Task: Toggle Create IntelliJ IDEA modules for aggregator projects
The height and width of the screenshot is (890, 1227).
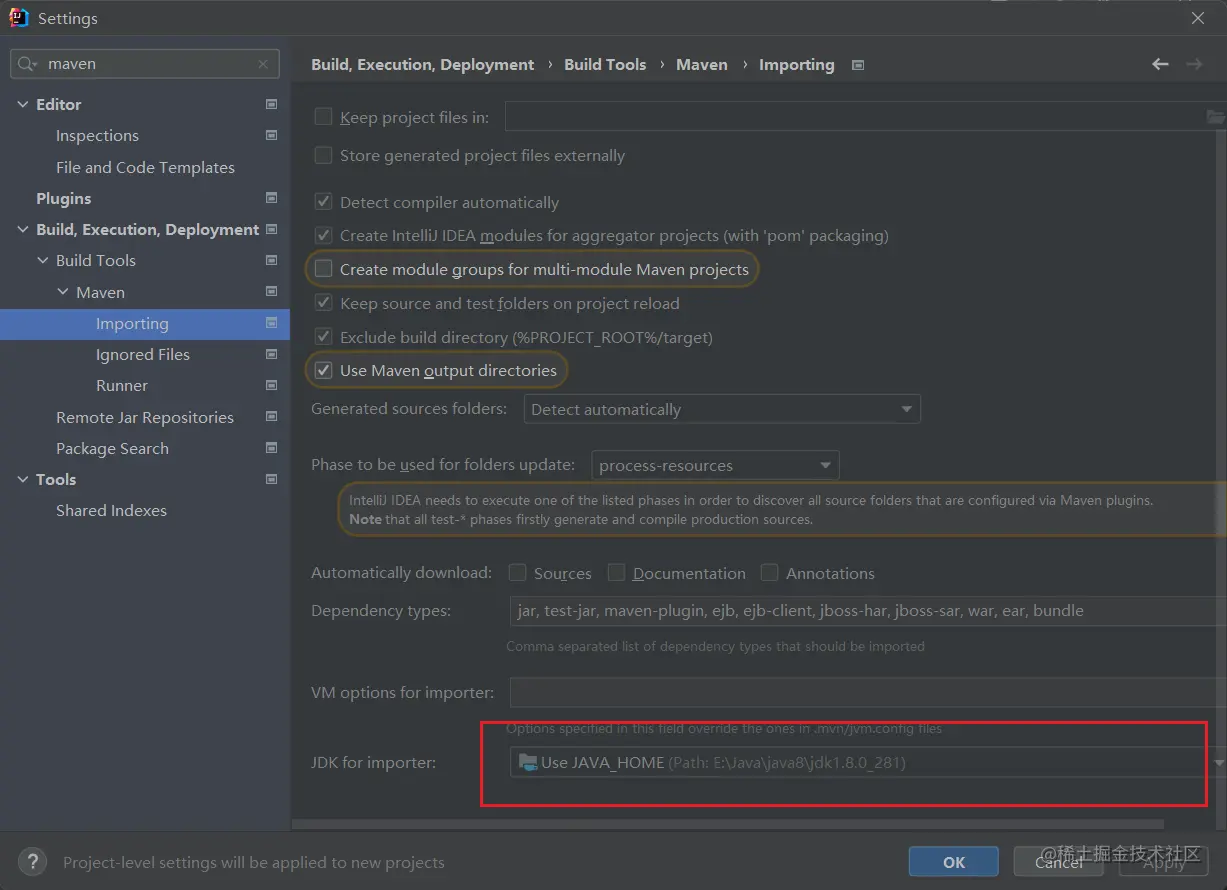Action: pyautogui.click(x=323, y=235)
